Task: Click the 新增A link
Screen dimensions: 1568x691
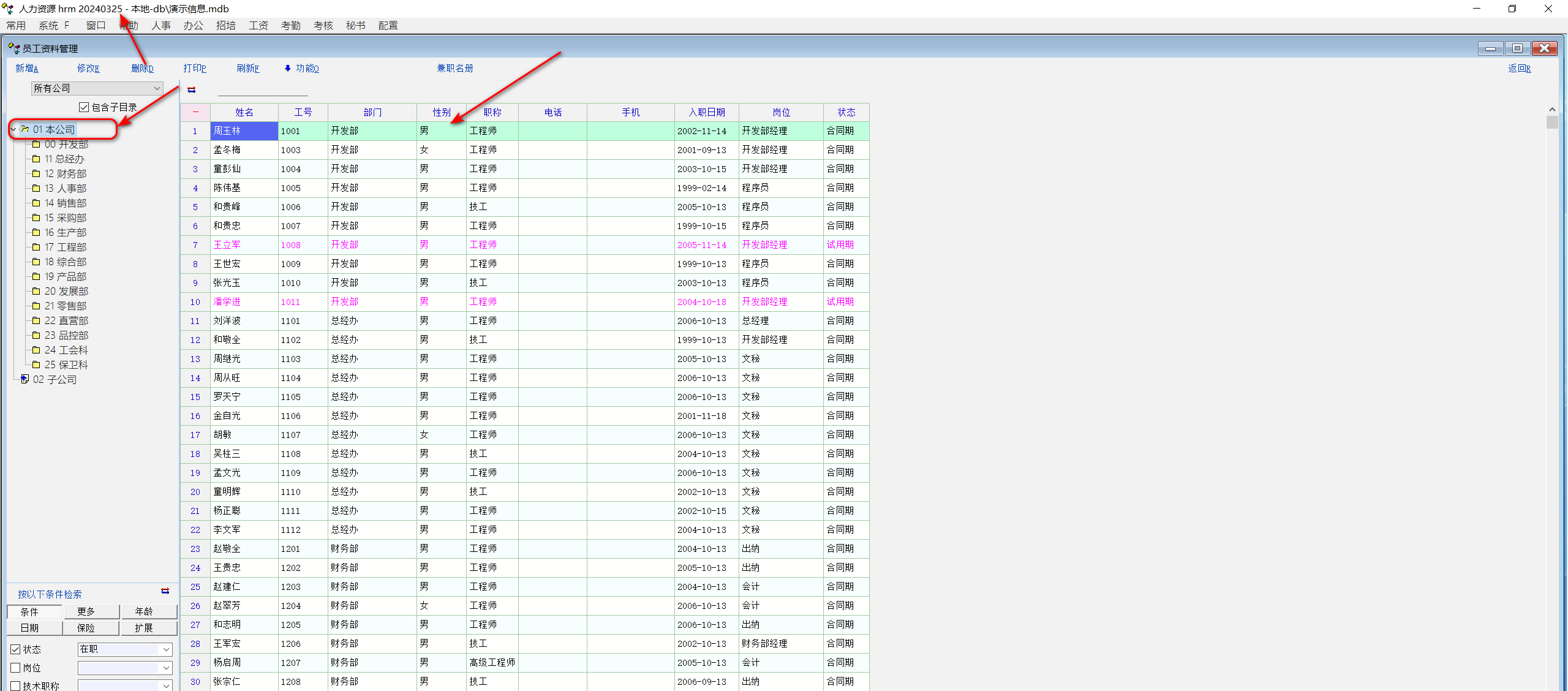Action: point(26,68)
